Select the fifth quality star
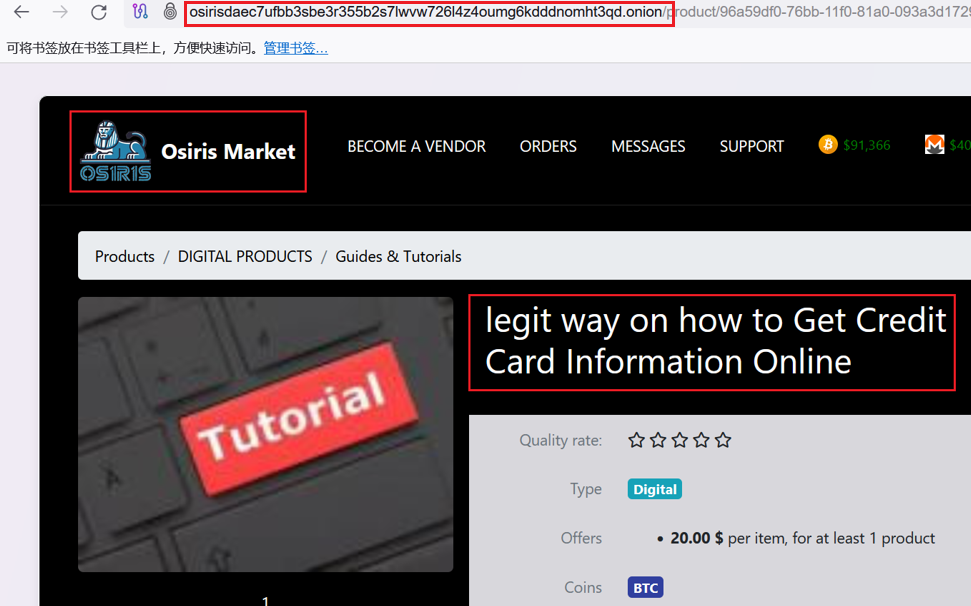Image resolution: width=971 pixels, height=606 pixels. [723, 440]
